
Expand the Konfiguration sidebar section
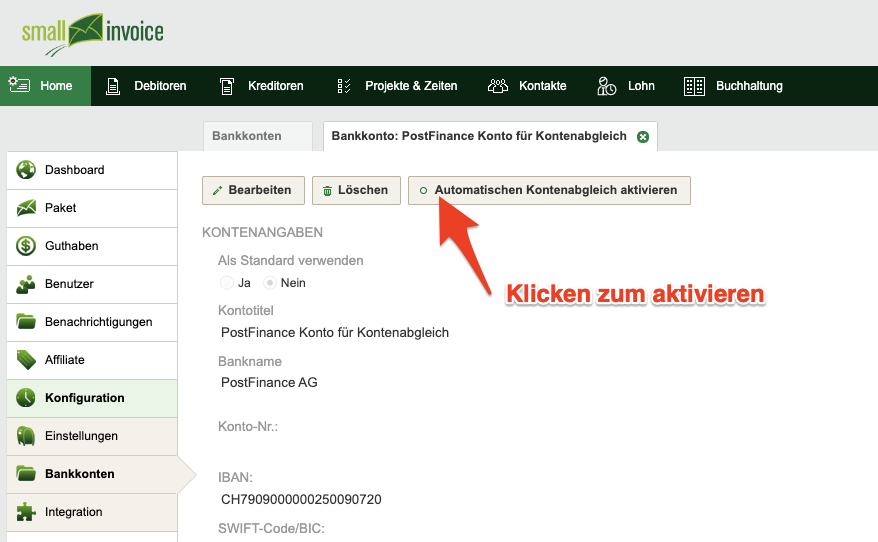[x=92, y=398]
